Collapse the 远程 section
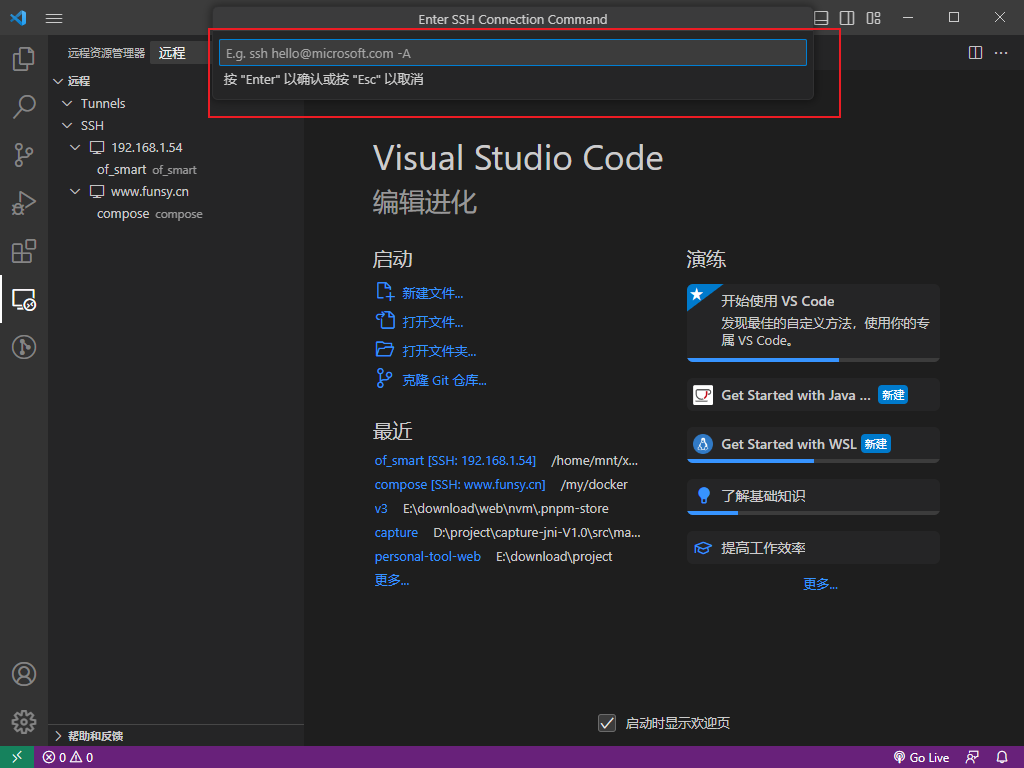 pos(58,81)
